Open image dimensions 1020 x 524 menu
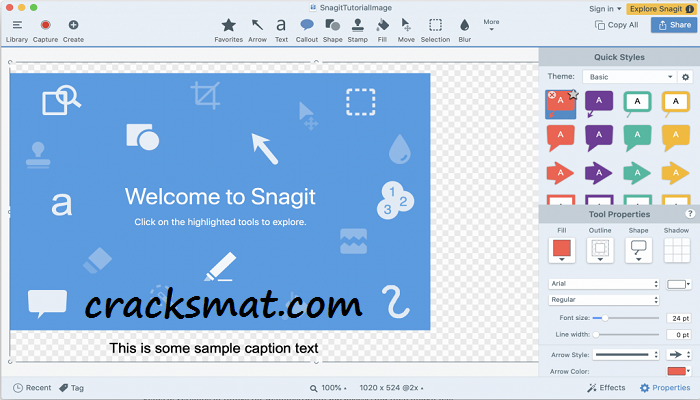 point(392,388)
